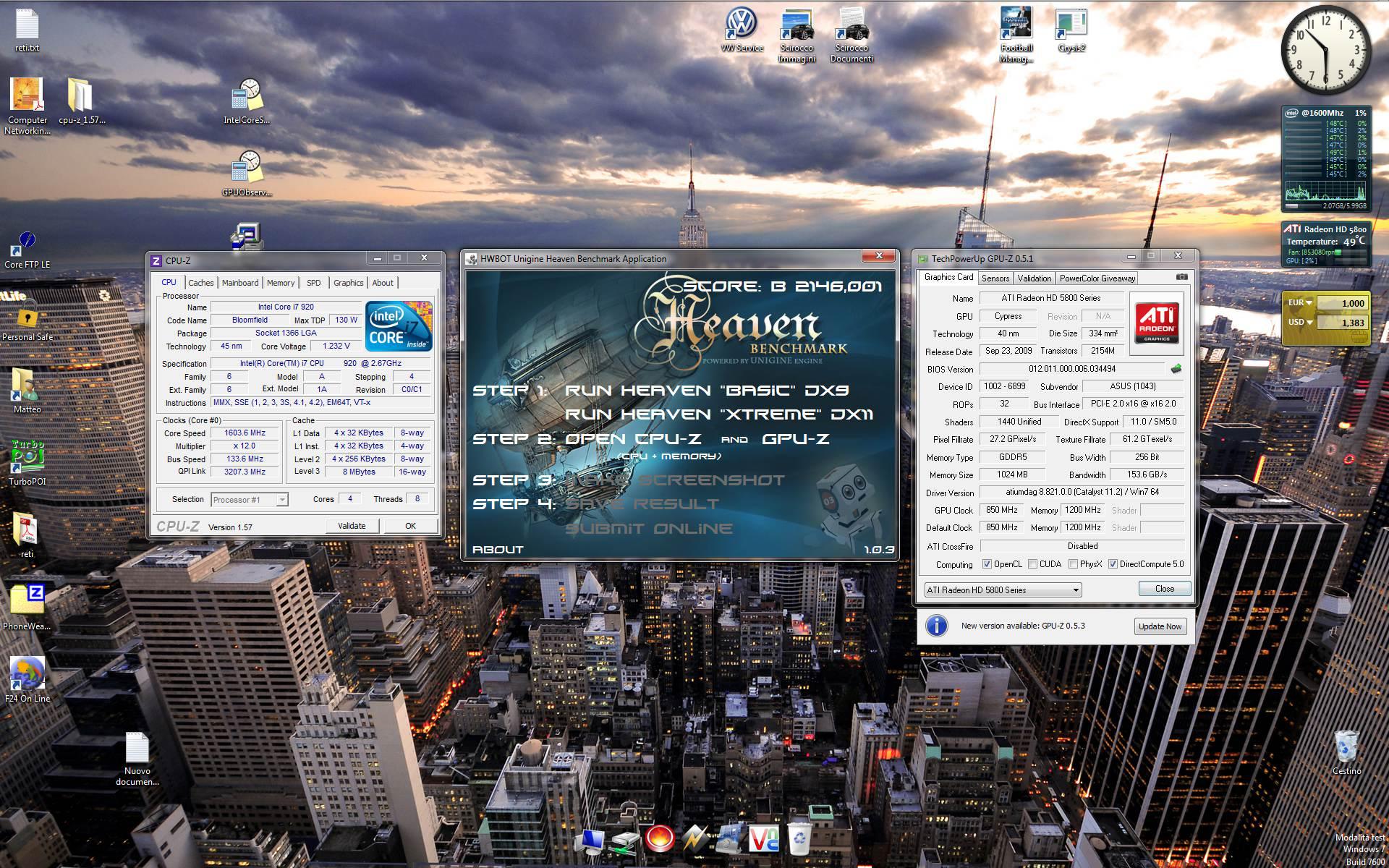Toggle the DirectCompute 5.0 checkbox
Screen dimensions: 1389x868
pos(1113,564)
